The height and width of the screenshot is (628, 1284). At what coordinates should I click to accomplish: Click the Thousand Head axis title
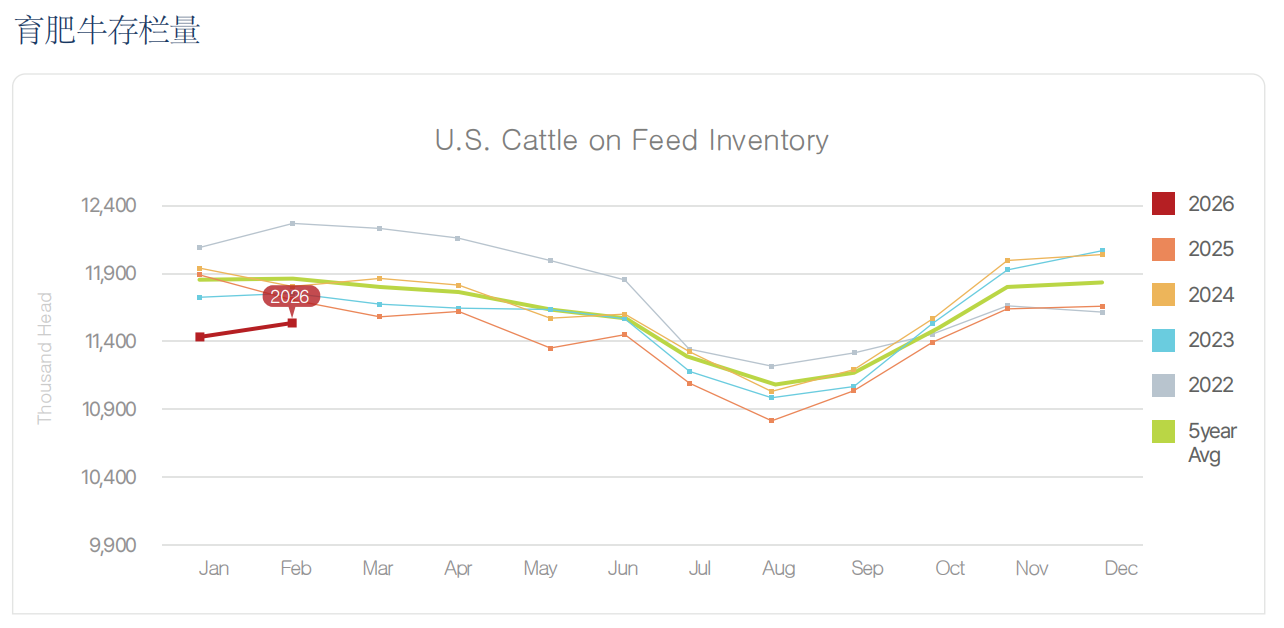45,358
